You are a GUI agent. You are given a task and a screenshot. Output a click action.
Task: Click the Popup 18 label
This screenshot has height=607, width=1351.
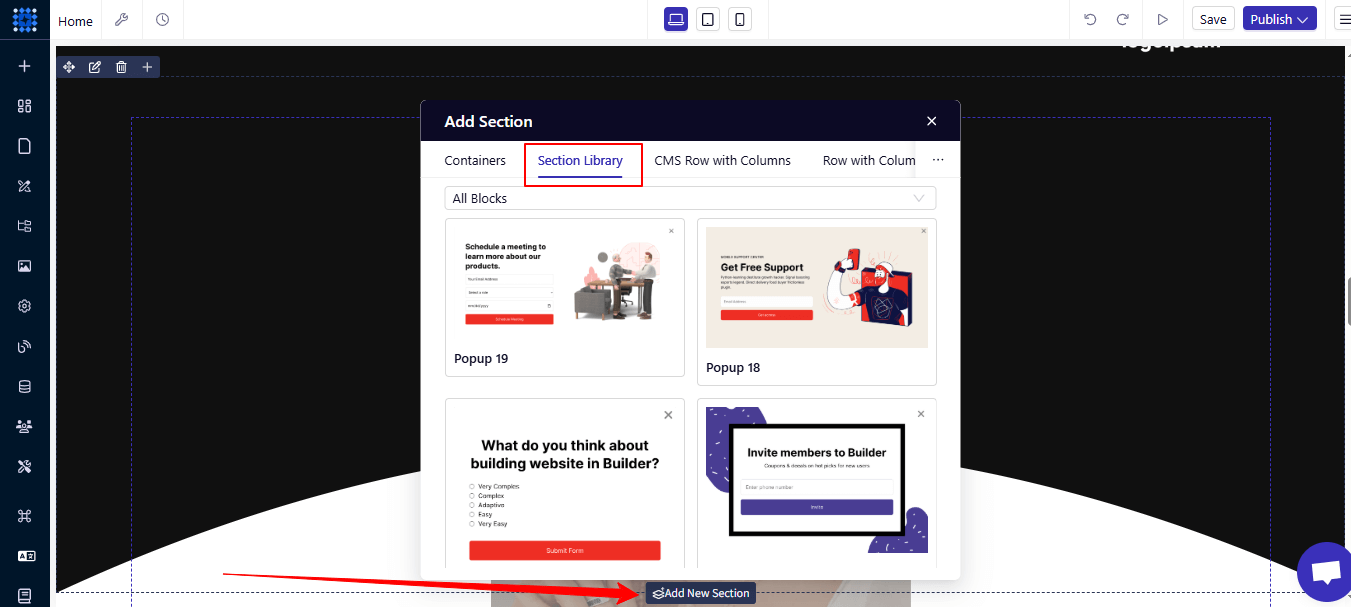click(733, 368)
